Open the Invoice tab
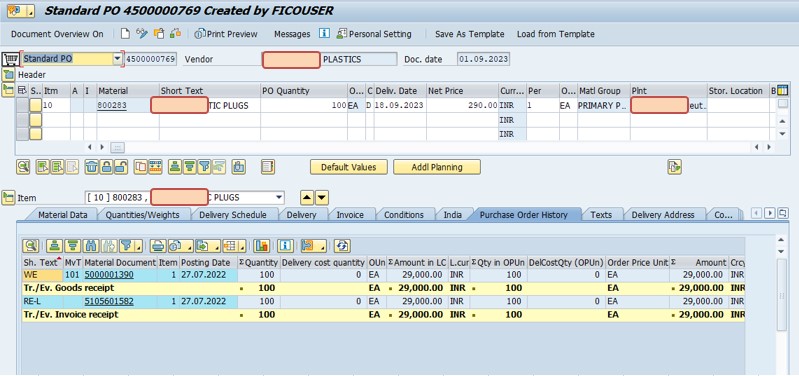Screen dimensions: 799x376 coord(350,215)
